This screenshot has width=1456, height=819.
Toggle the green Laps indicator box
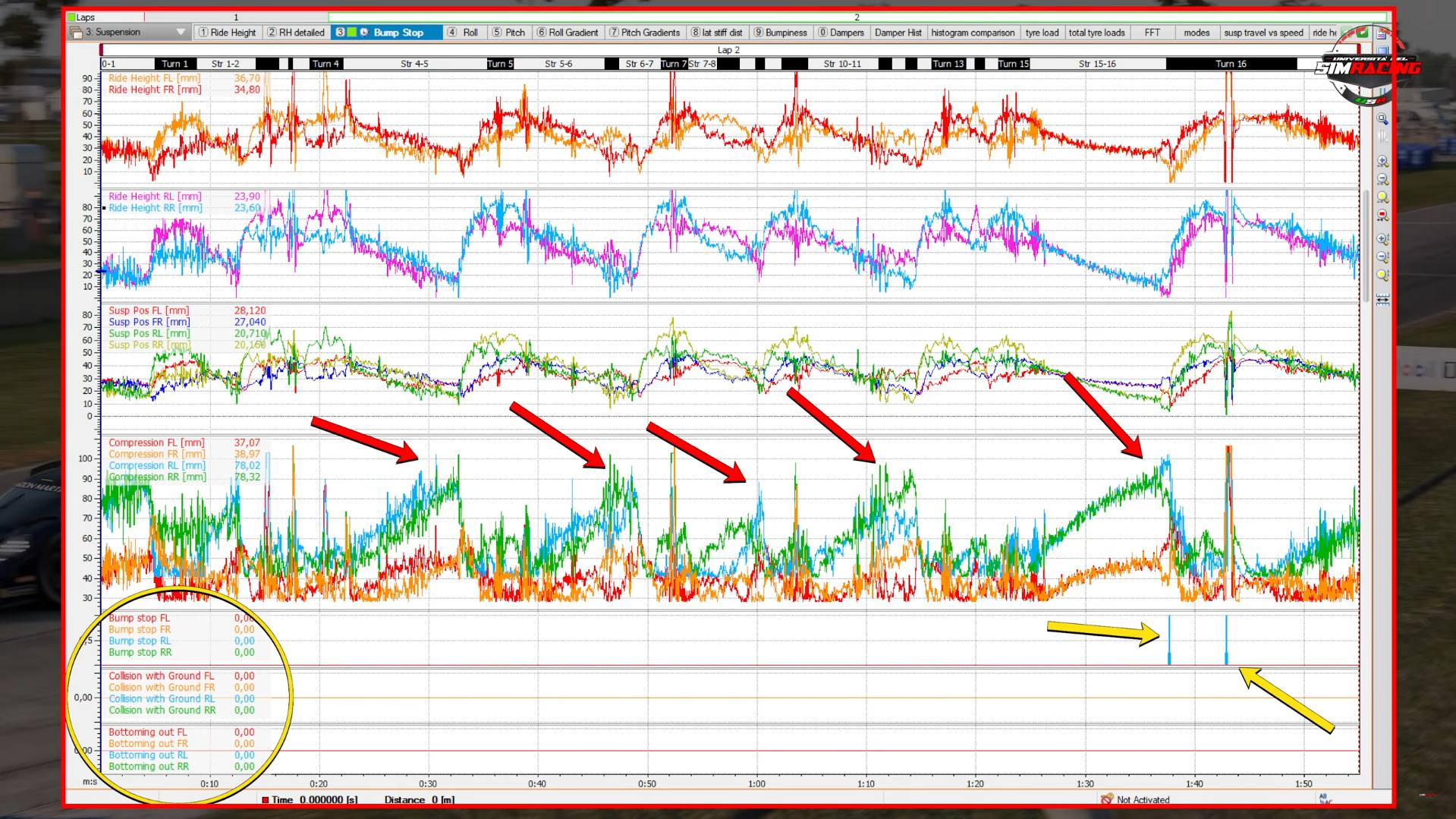click(x=71, y=17)
